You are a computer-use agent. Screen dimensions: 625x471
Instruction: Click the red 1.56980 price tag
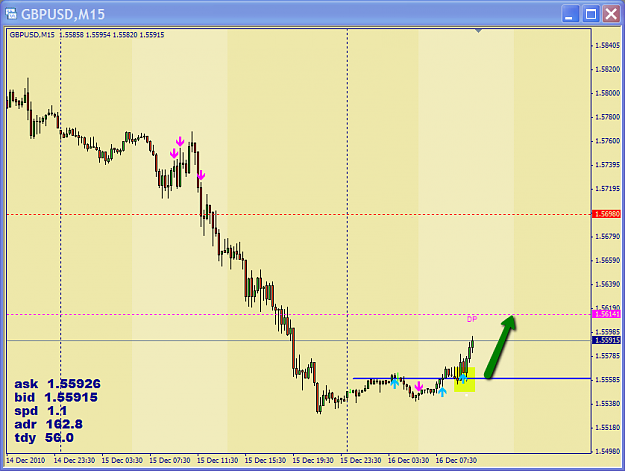[607, 214]
